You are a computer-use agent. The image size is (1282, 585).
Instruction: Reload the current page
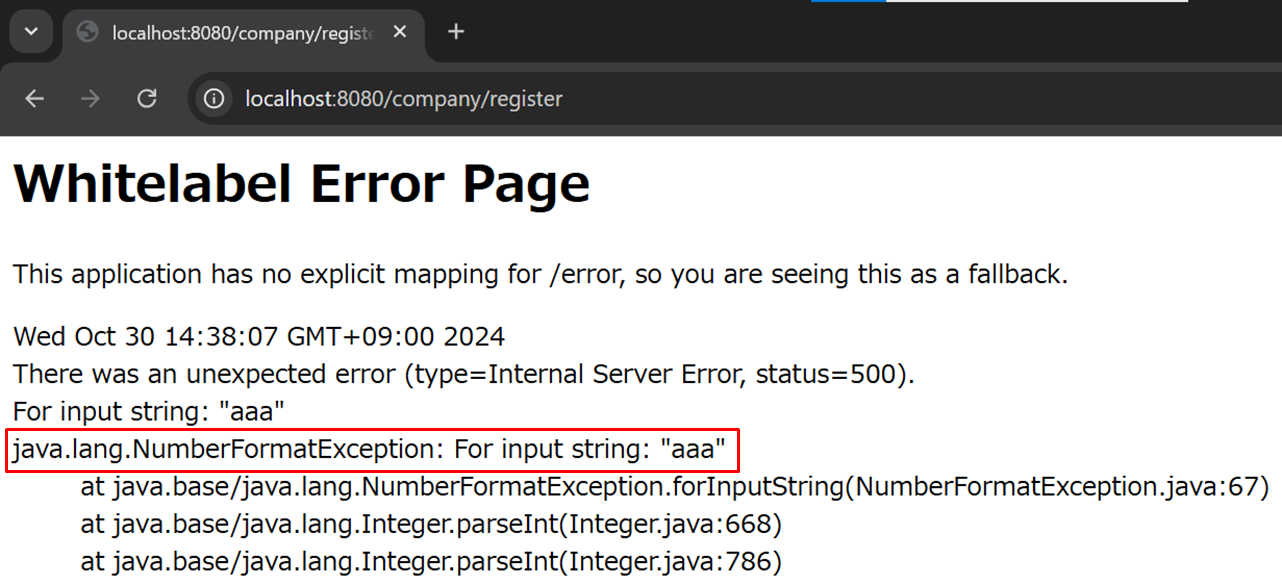click(147, 99)
